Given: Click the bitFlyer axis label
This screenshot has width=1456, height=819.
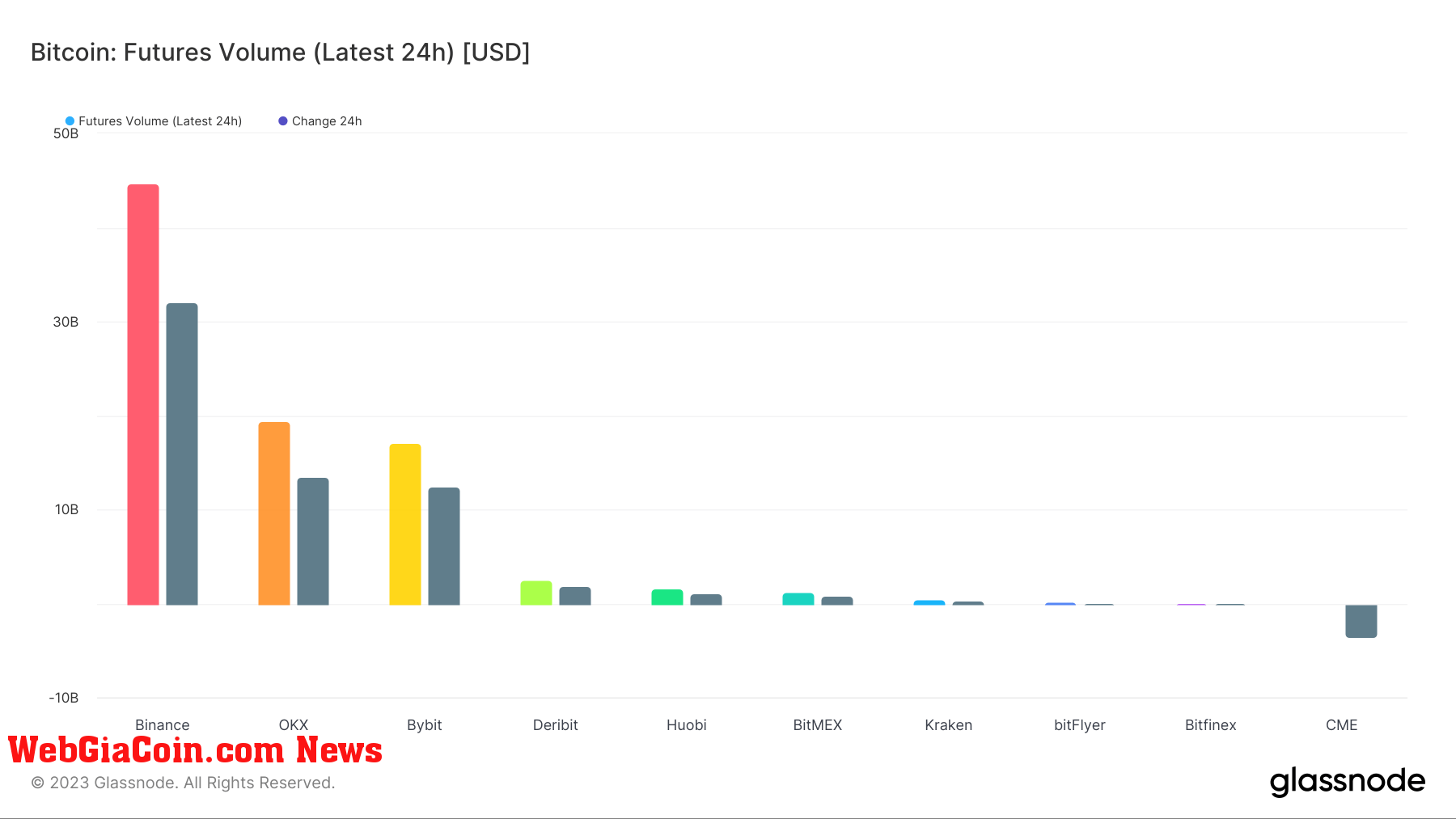Looking at the screenshot, I should pyautogui.click(x=1080, y=725).
